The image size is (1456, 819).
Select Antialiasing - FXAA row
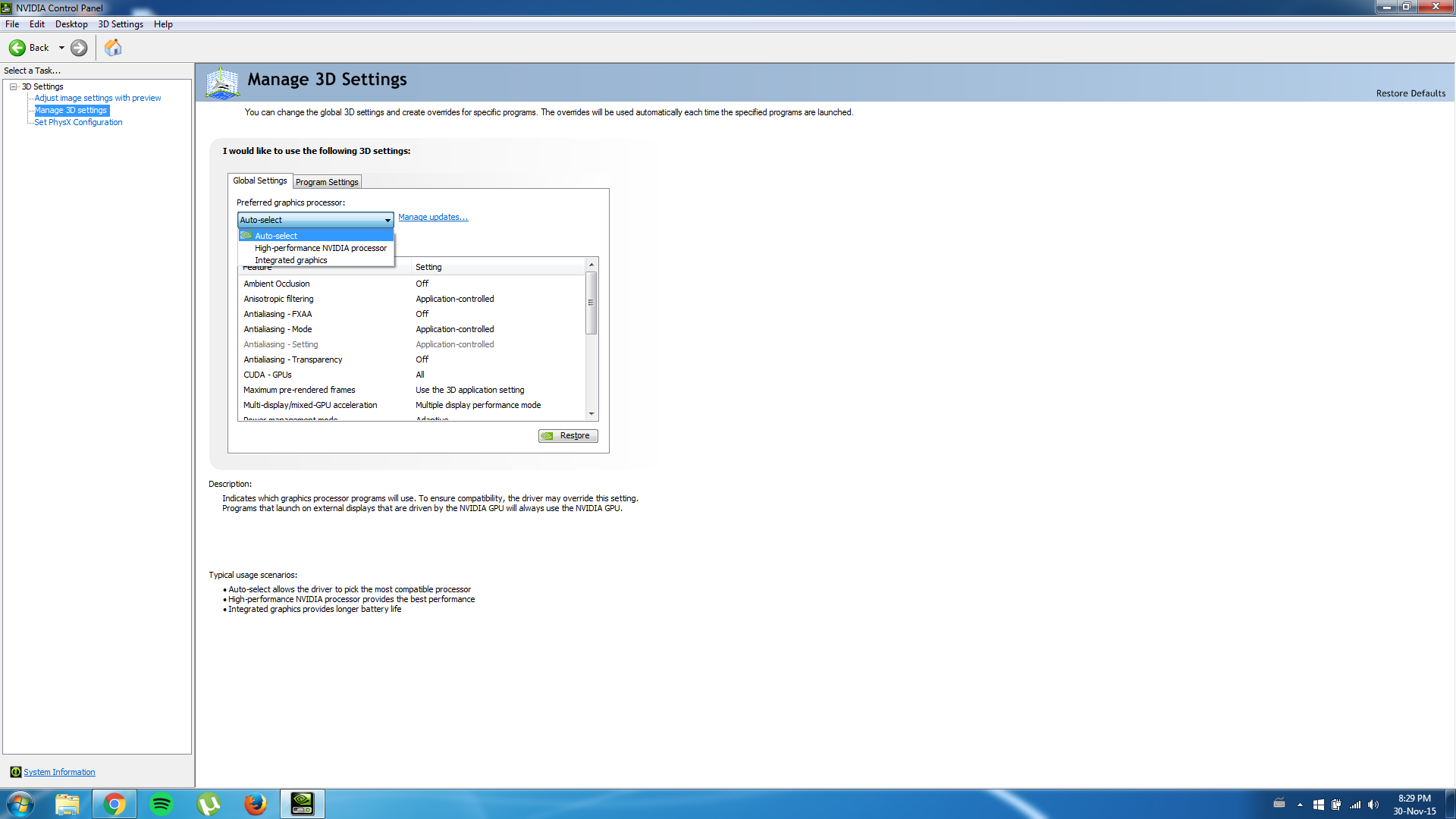pos(413,314)
